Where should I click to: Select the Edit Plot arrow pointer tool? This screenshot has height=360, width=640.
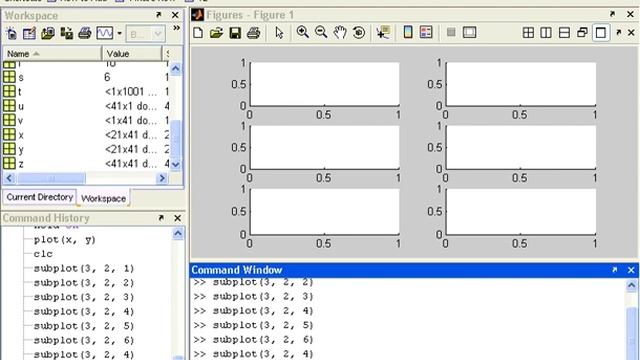click(279, 33)
